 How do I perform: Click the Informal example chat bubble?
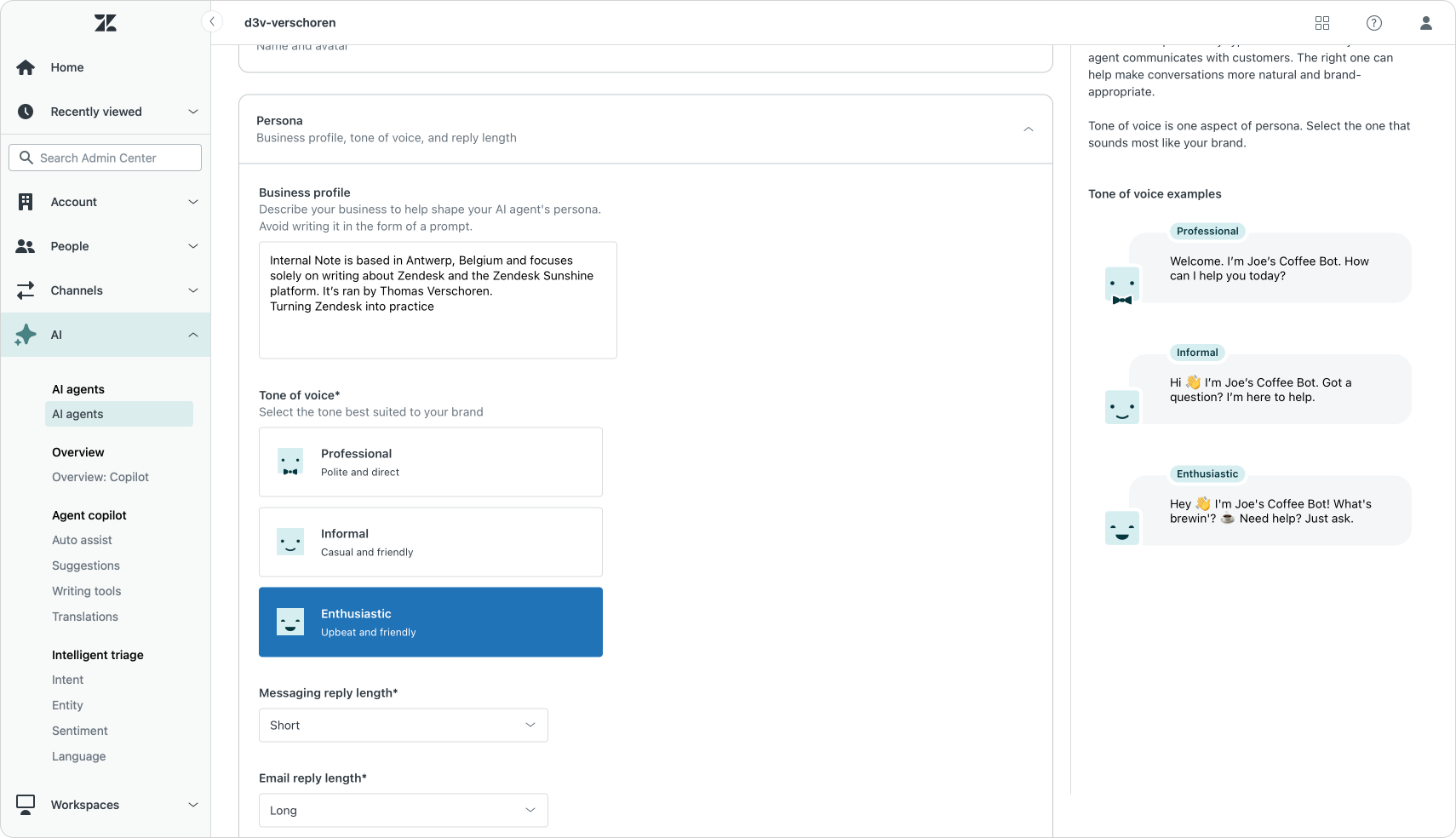[1270, 389]
